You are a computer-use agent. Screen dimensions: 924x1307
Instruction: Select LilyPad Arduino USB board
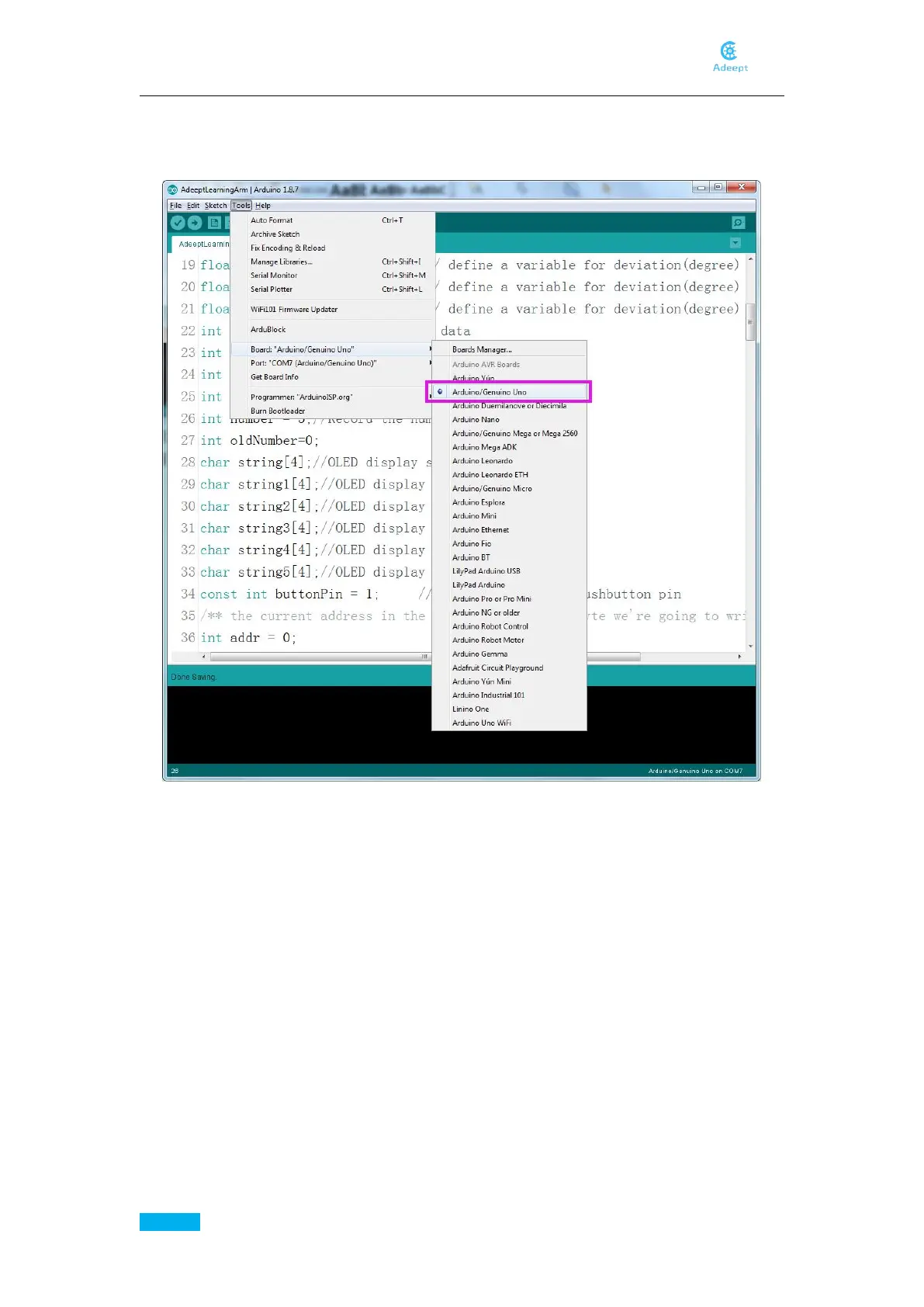(509, 571)
